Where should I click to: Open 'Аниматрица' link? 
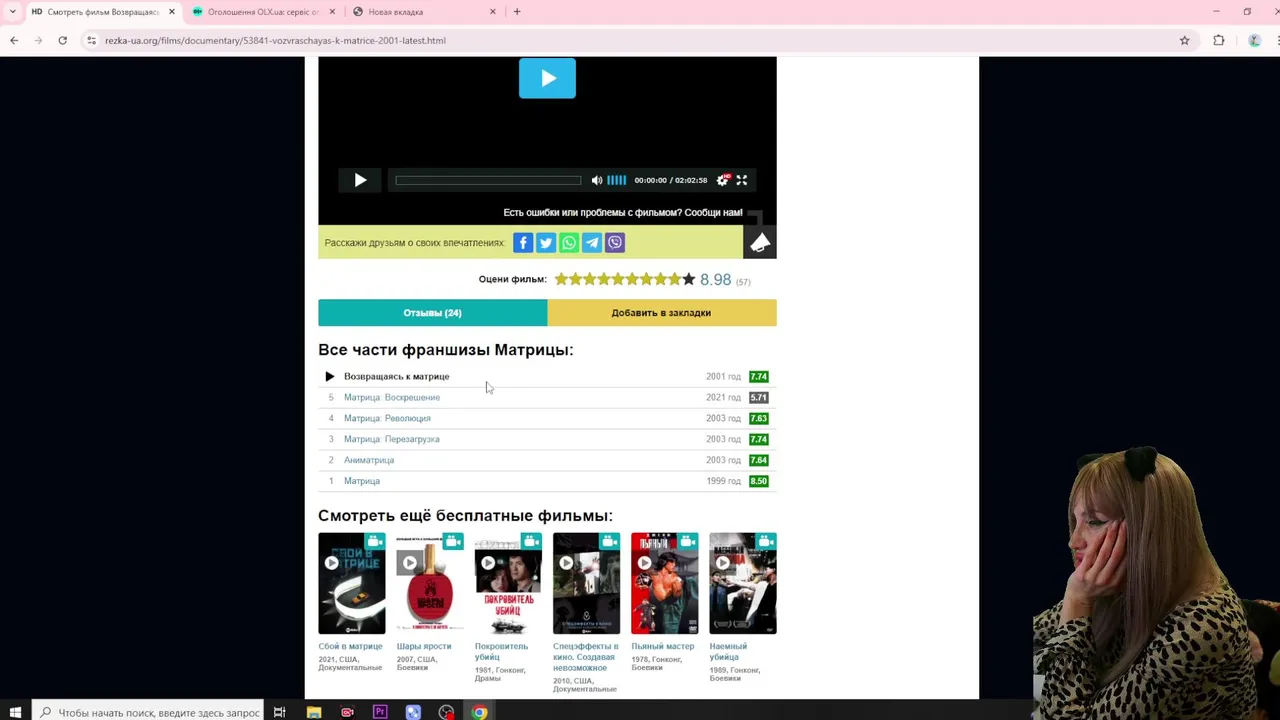[369, 460]
